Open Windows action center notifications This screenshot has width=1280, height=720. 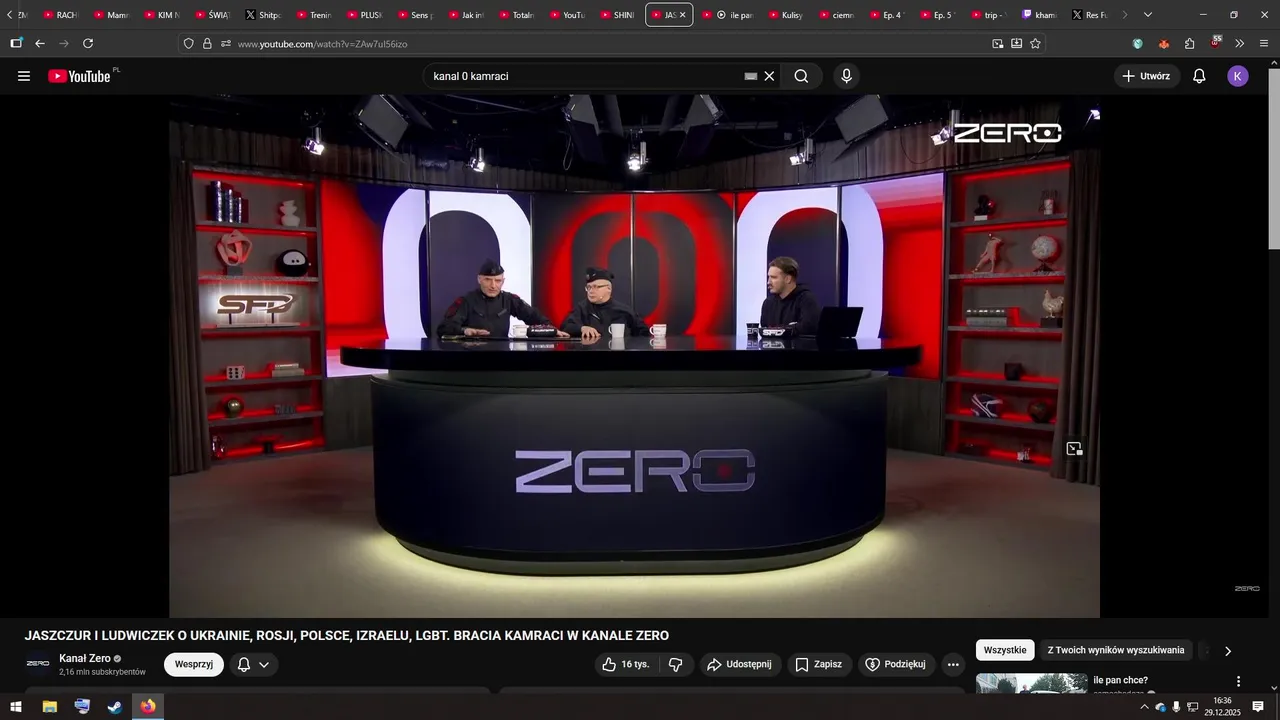coord(1258,707)
